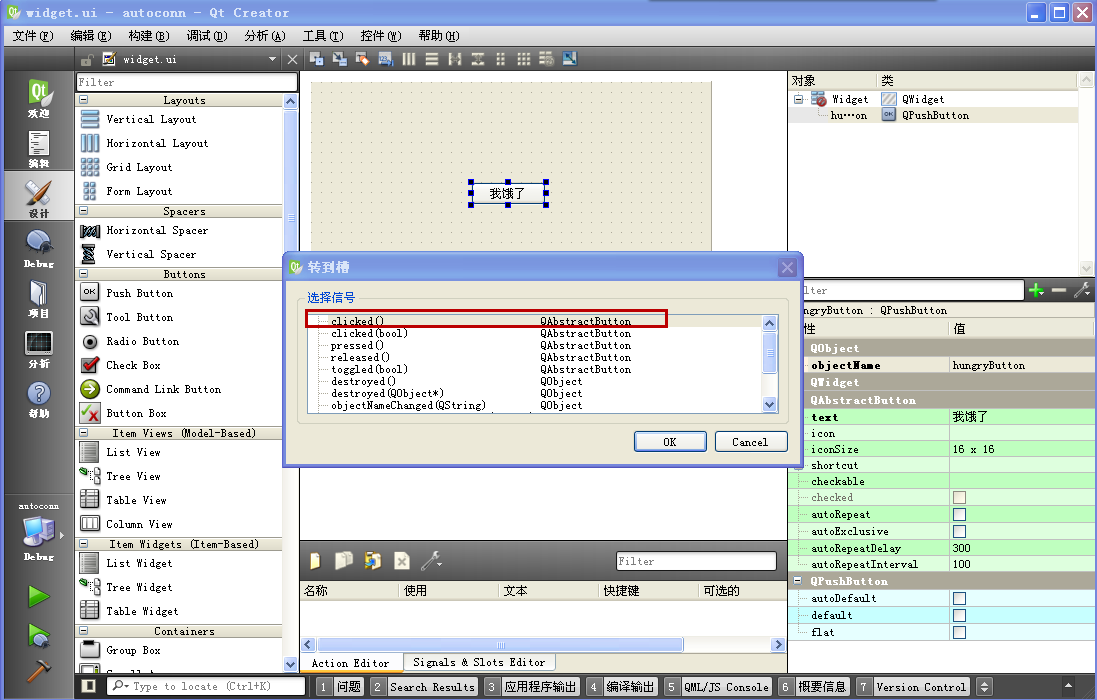Collapse the Item Views (Model-Based) category
1097x700 pixels.
pyautogui.click(x=84, y=433)
